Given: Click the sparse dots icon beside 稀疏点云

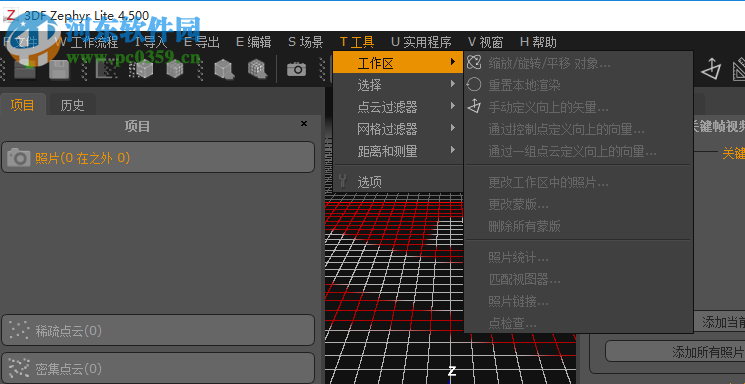Looking at the screenshot, I should (19, 330).
